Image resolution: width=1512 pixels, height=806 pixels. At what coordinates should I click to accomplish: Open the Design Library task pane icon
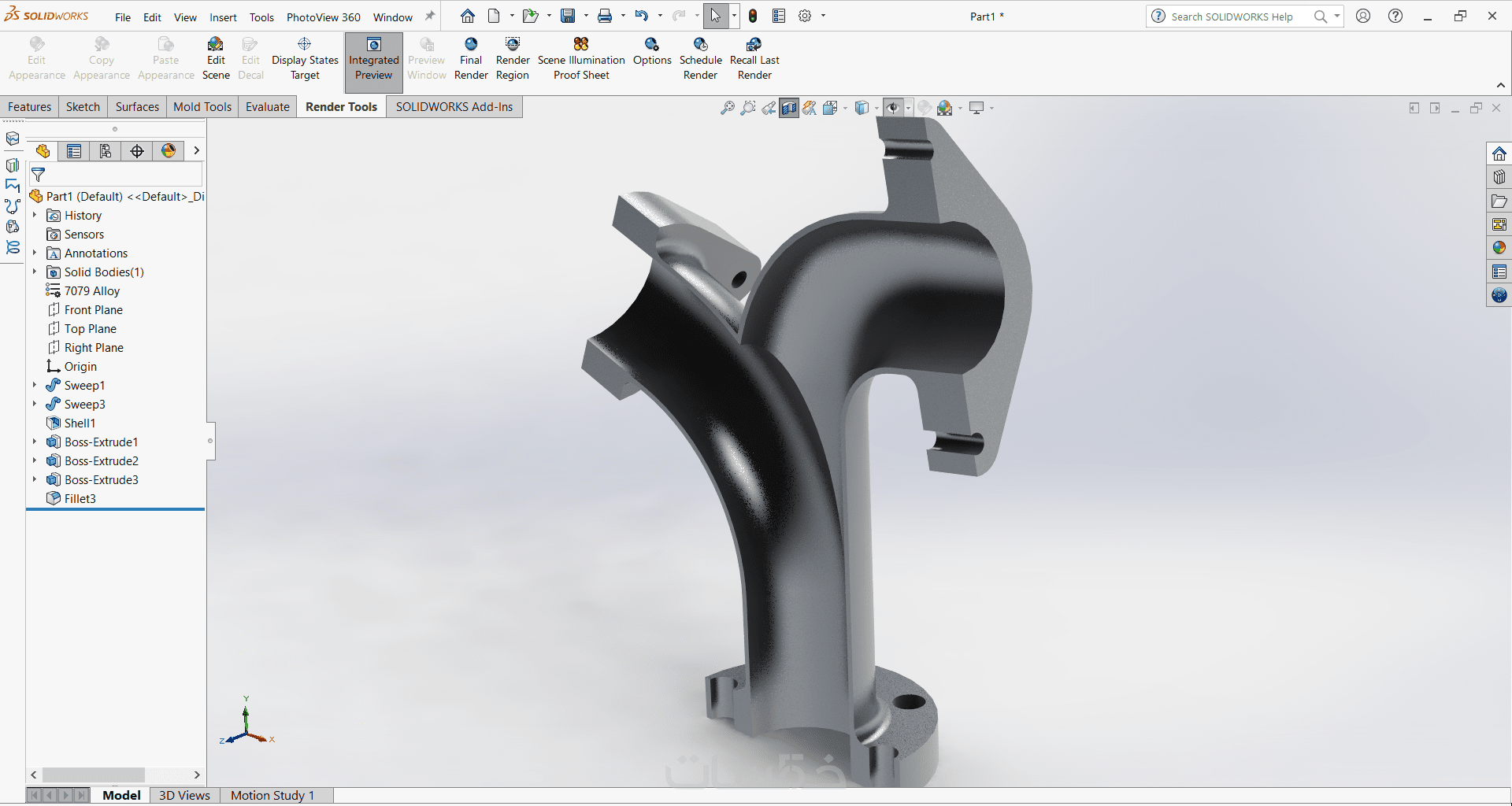pyautogui.click(x=1499, y=177)
